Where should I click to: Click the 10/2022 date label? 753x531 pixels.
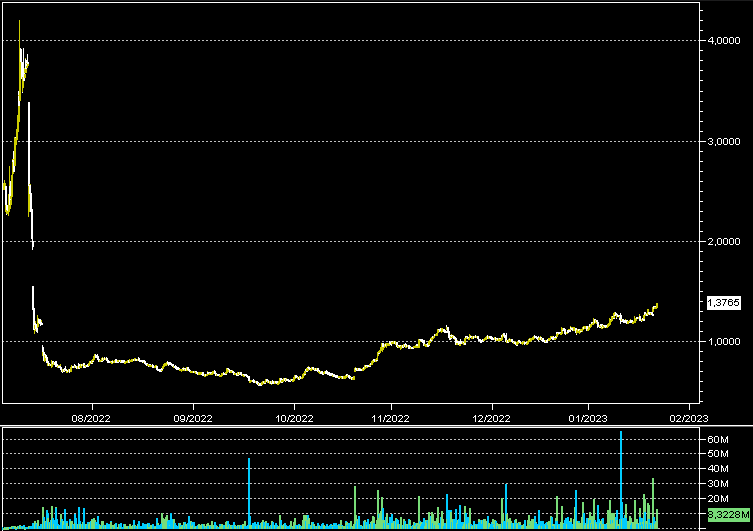pos(294,419)
